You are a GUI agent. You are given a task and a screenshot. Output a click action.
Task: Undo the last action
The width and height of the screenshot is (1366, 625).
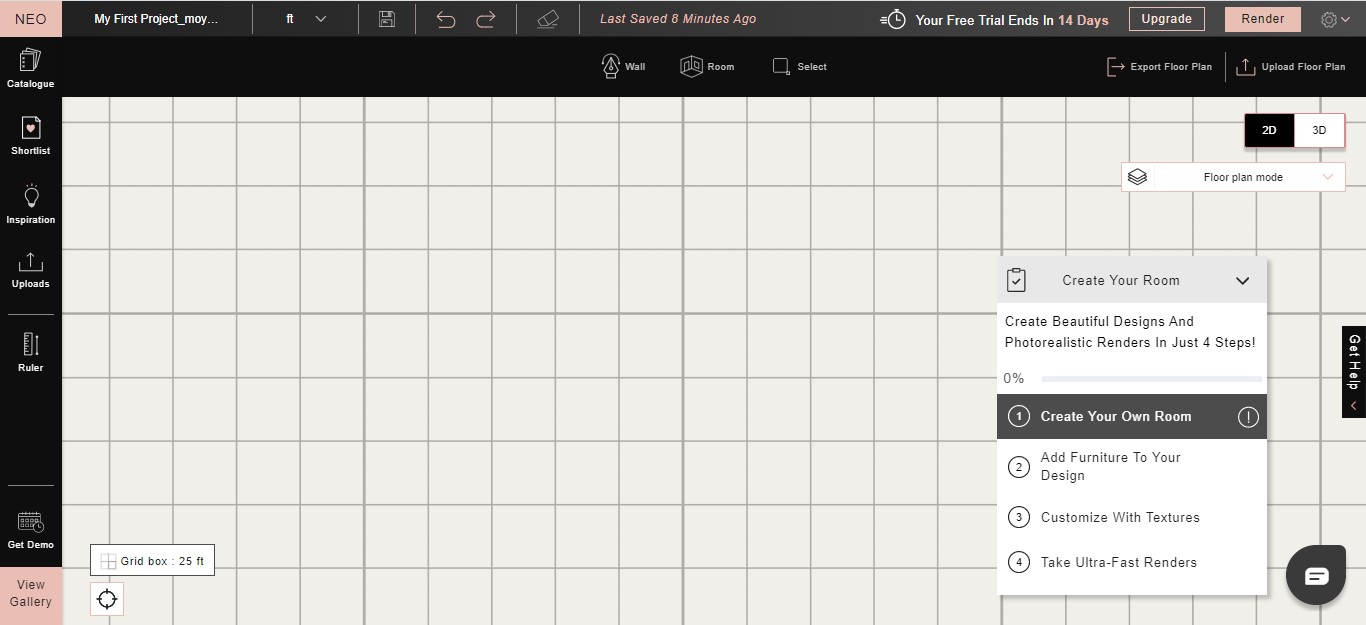point(446,19)
